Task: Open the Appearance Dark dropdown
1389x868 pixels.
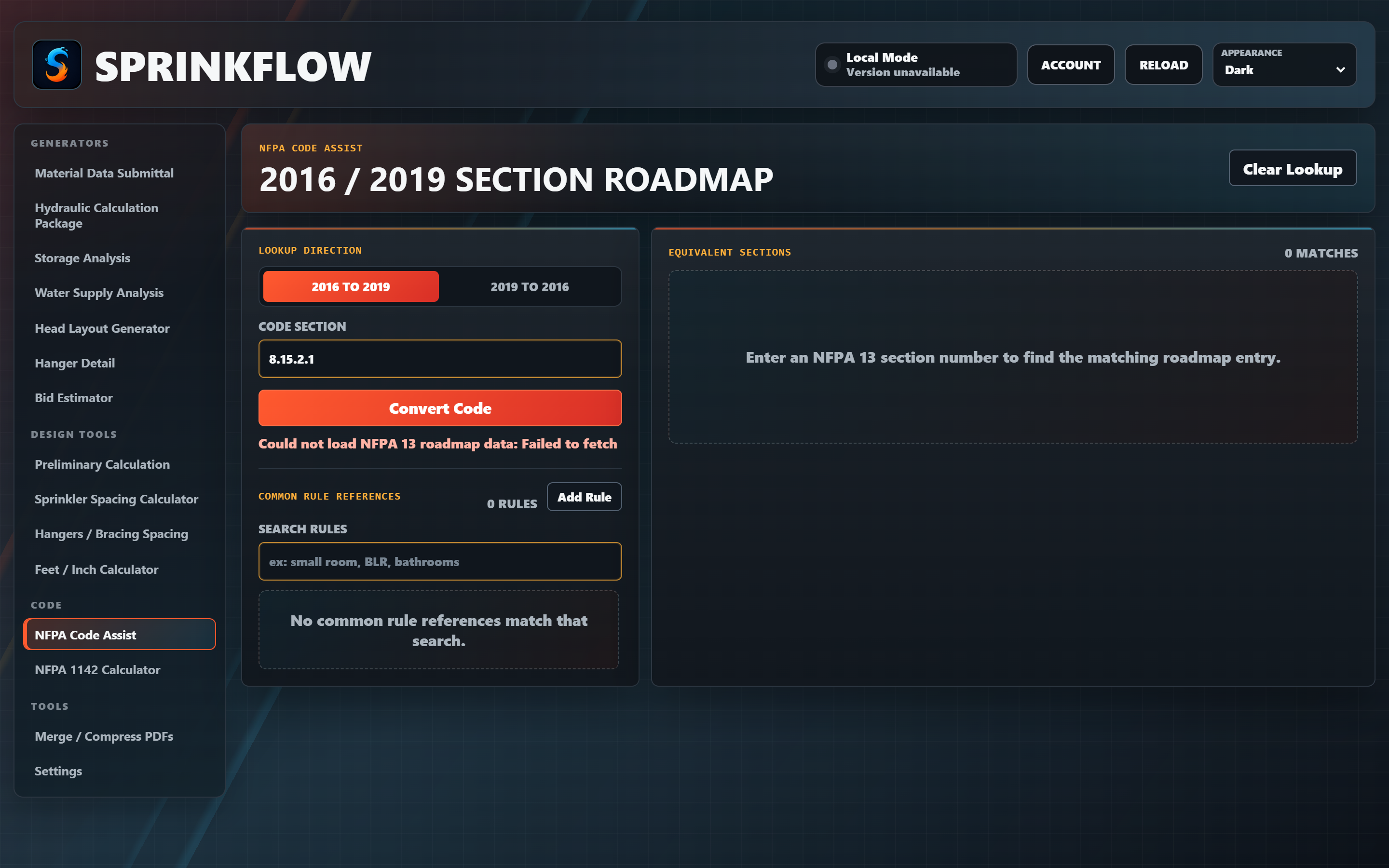Action: (x=1284, y=65)
